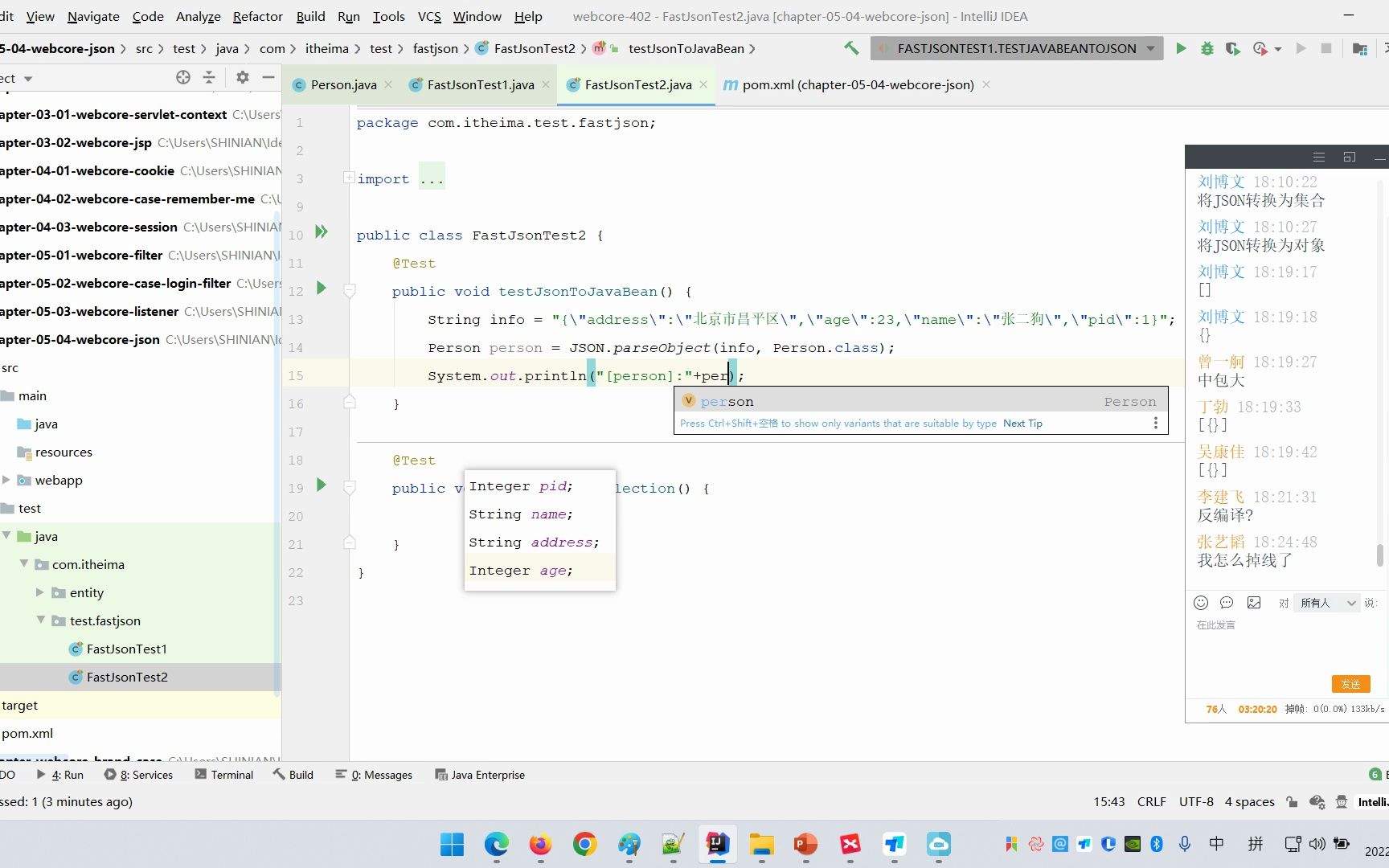Open Project view selector dropdown arrow
This screenshot has width=1389, height=868.
[x=28, y=79]
